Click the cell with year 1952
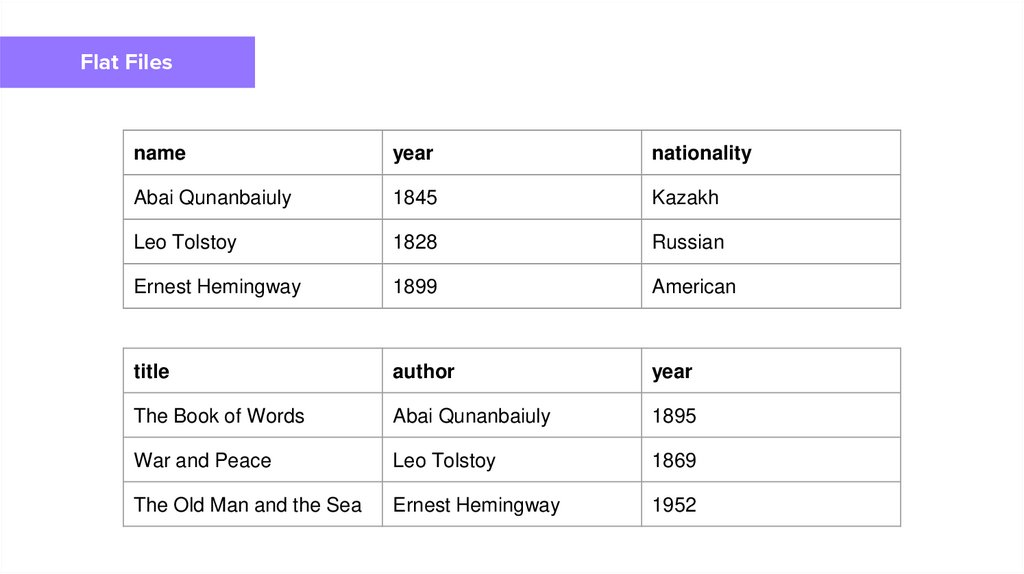The height and width of the screenshot is (574, 1024). coord(674,505)
